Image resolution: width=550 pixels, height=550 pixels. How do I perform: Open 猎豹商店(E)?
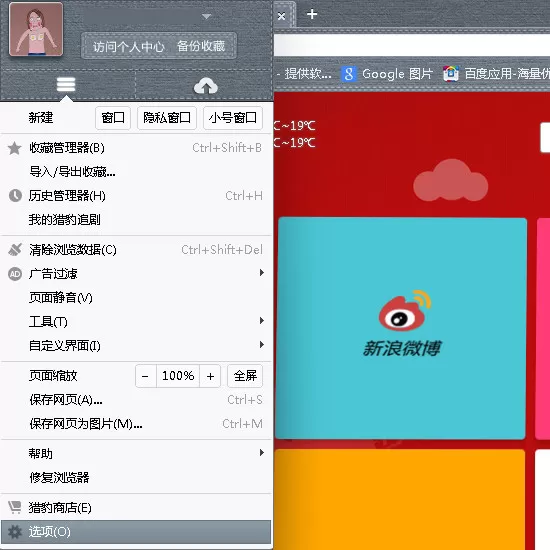pyautogui.click(x=136, y=508)
